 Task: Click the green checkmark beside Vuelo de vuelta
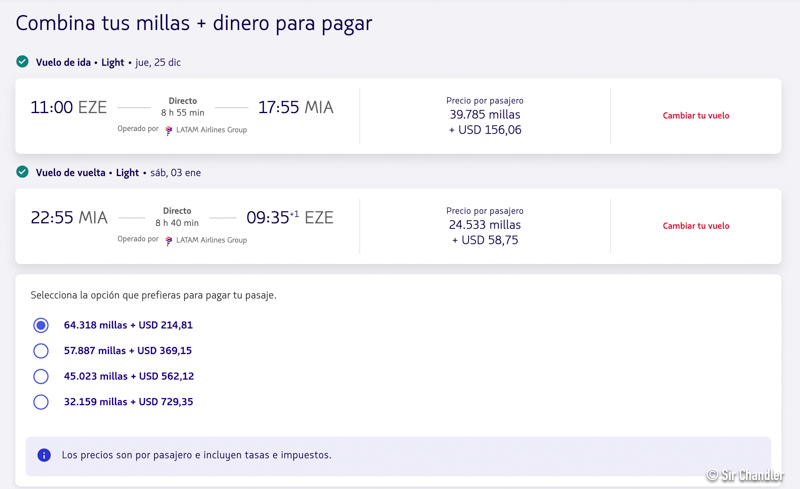tap(22, 172)
